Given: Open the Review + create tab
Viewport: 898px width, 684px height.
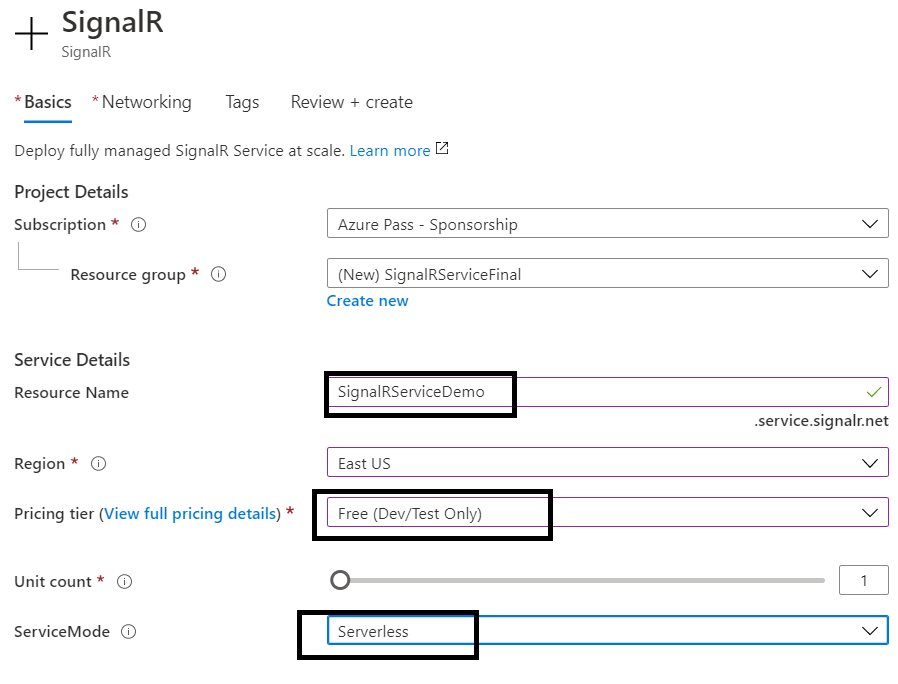Looking at the screenshot, I should point(352,103).
